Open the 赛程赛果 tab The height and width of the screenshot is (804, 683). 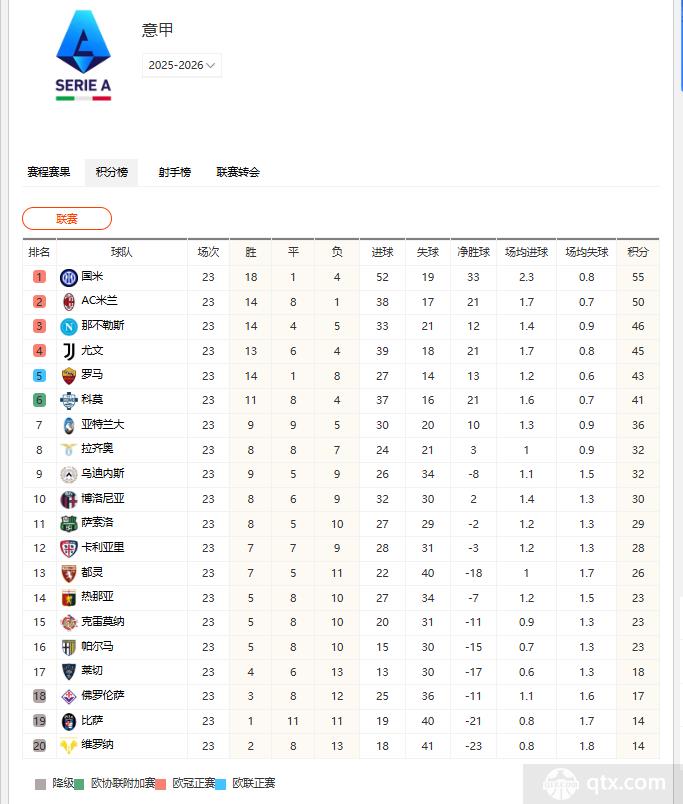point(52,172)
